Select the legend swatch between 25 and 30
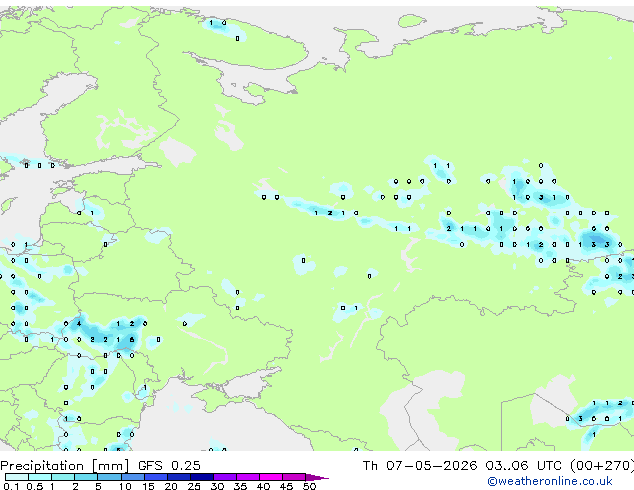Image resolution: width=634 pixels, height=490 pixels. [x=201, y=477]
